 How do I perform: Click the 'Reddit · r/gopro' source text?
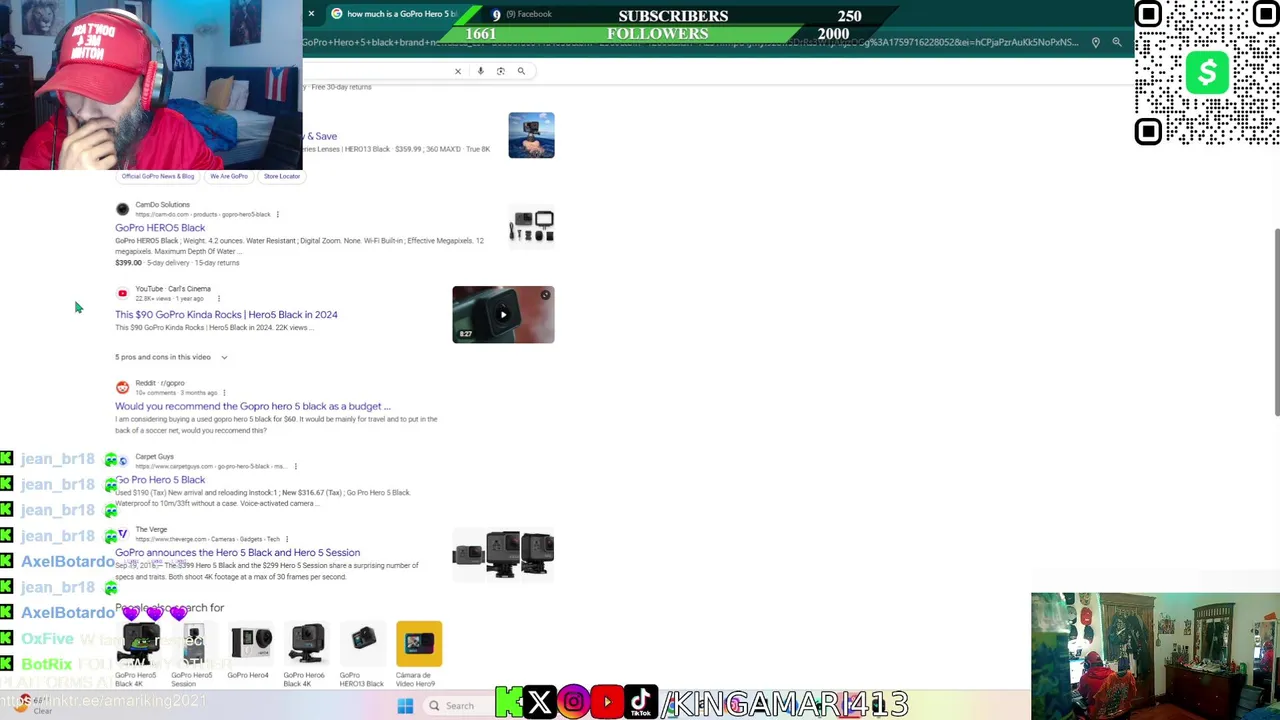160,383
